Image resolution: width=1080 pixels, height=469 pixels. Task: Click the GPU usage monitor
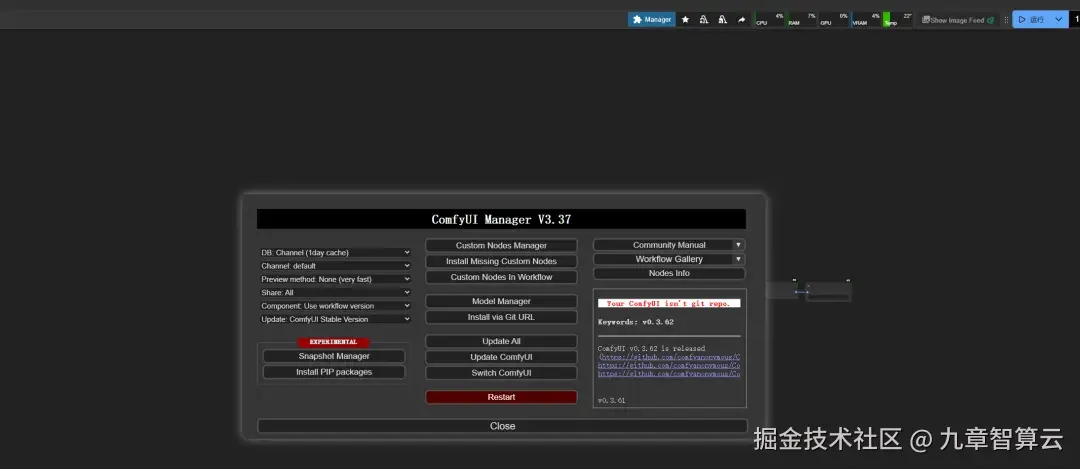tap(833, 19)
